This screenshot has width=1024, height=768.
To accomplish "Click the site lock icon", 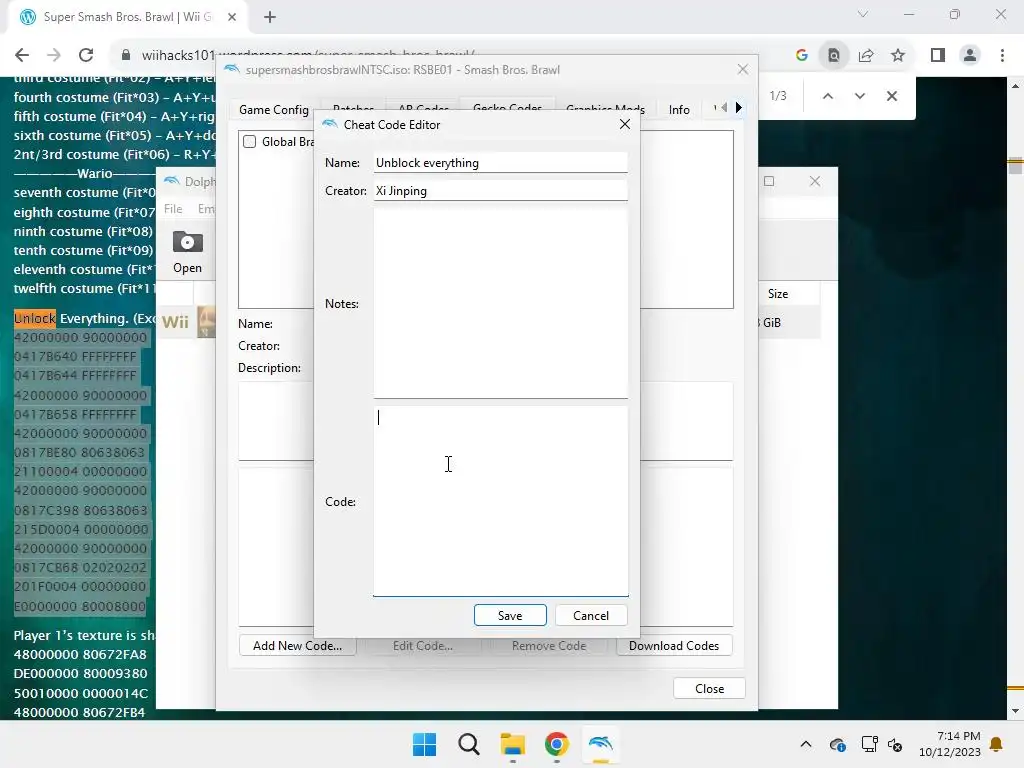I will pos(126,55).
